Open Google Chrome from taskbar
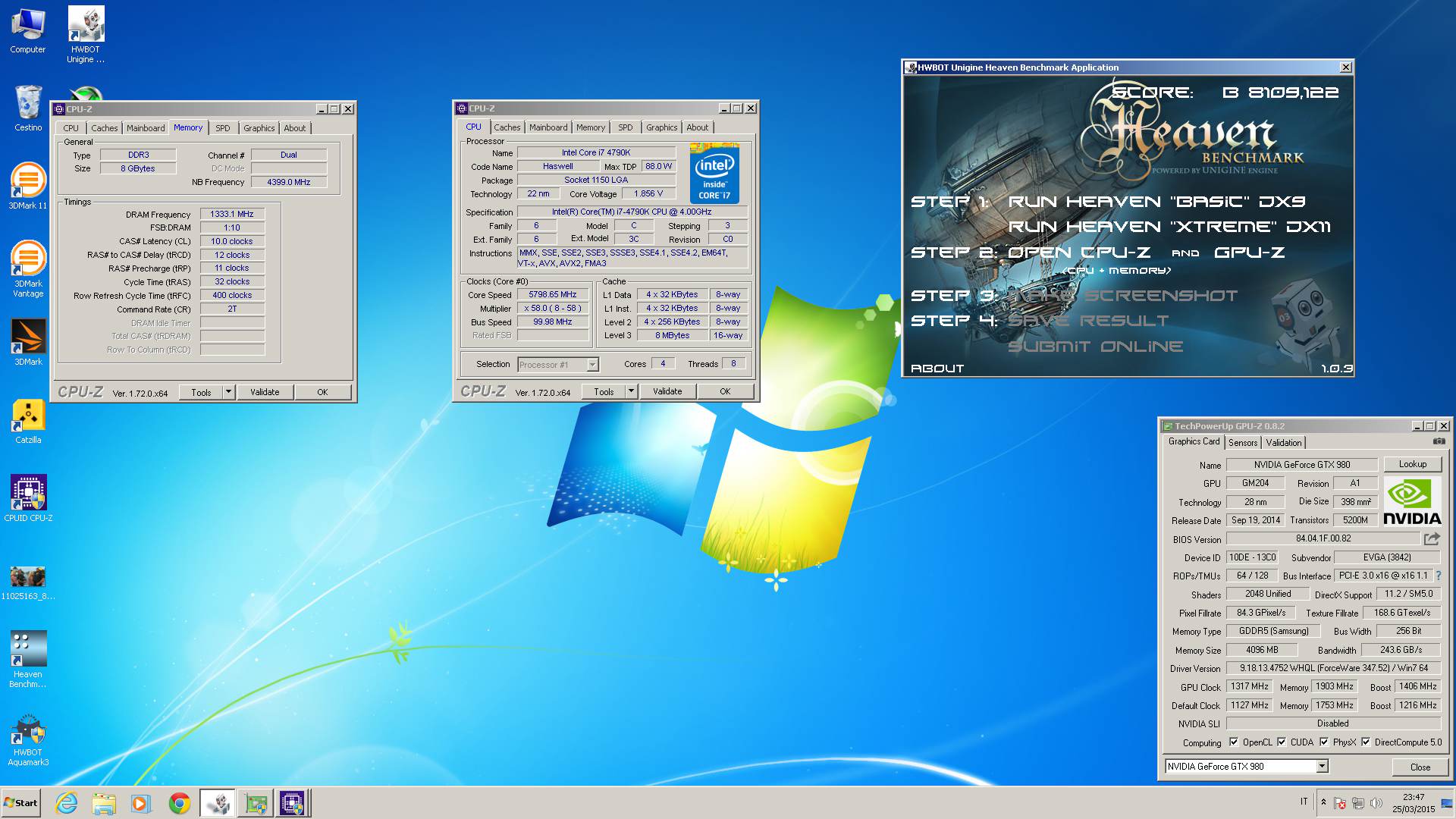This screenshot has width=1456, height=819. (x=179, y=803)
